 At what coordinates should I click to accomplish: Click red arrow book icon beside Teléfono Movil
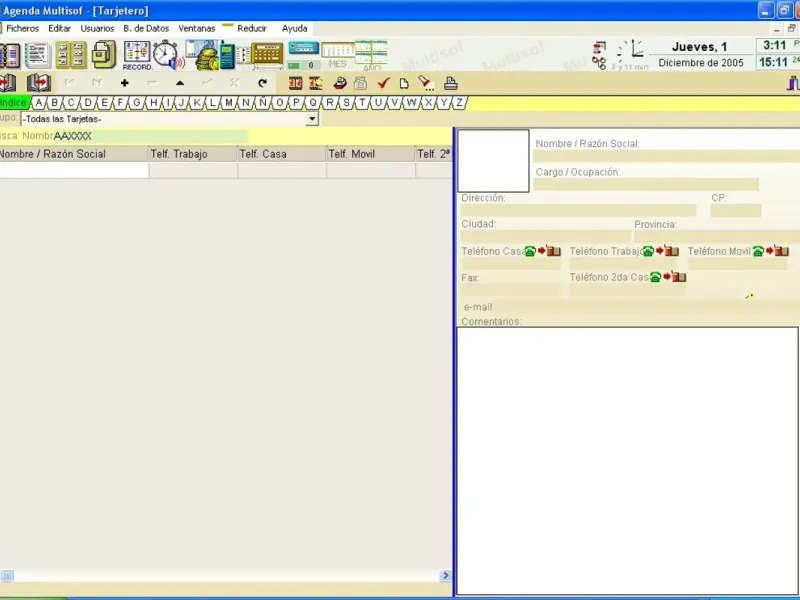click(778, 251)
